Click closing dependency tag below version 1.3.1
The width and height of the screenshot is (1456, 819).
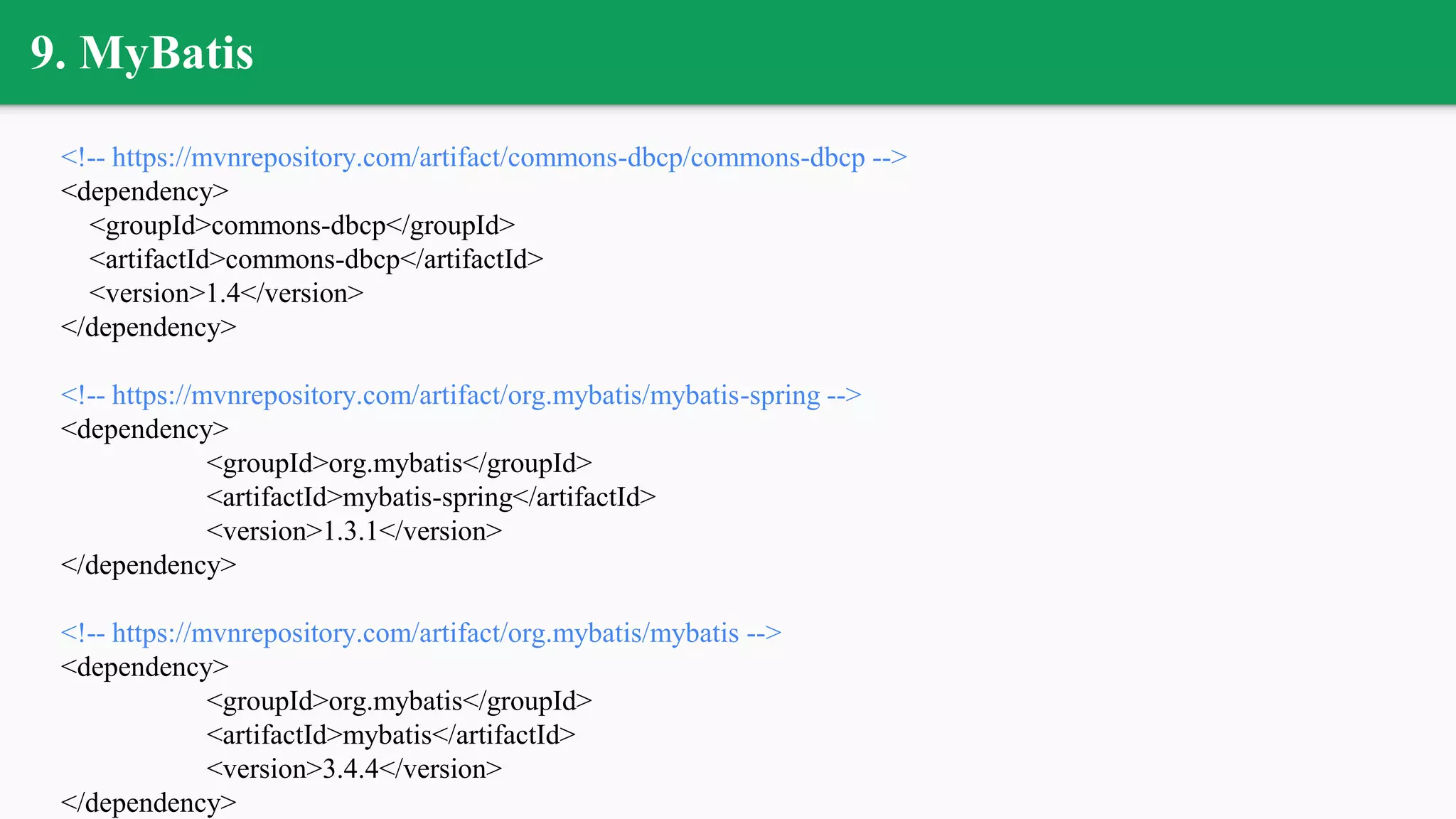(x=149, y=565)
